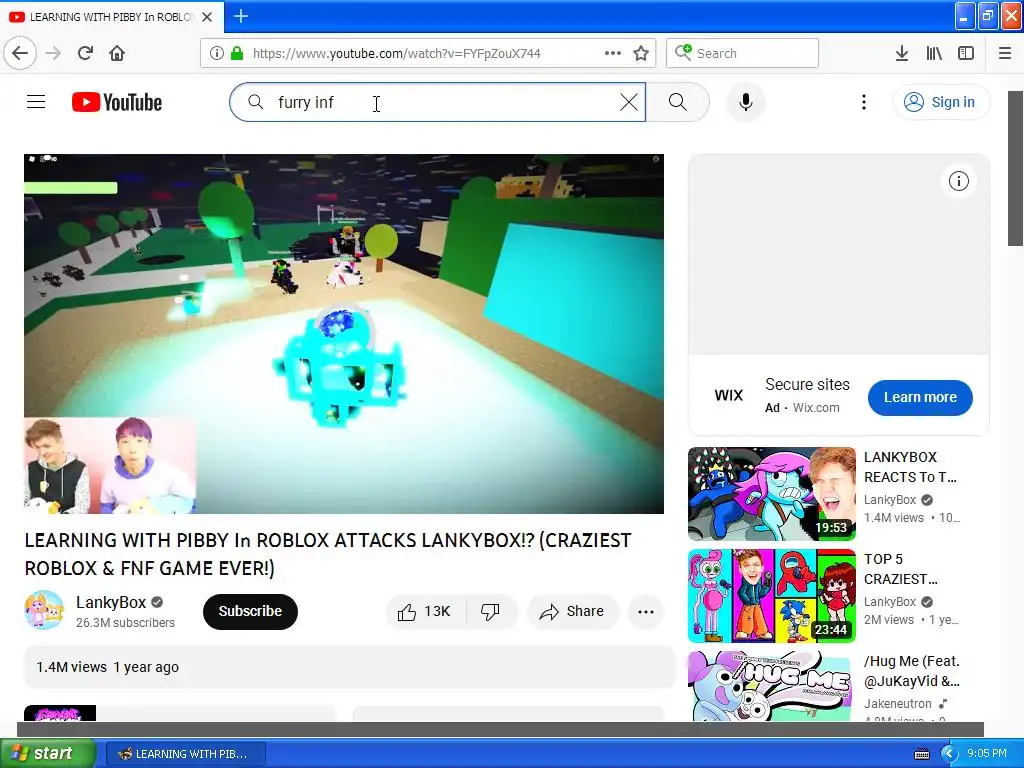
Task: Open the Firefox hamburger menu
Action: click(1005, 53)
